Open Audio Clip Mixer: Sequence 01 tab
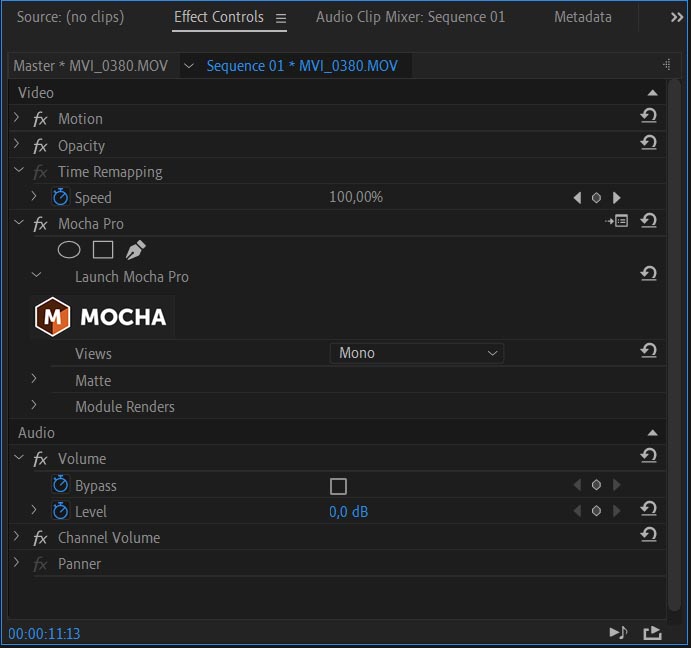Screen dimensions: 691x648 point(410,17)
